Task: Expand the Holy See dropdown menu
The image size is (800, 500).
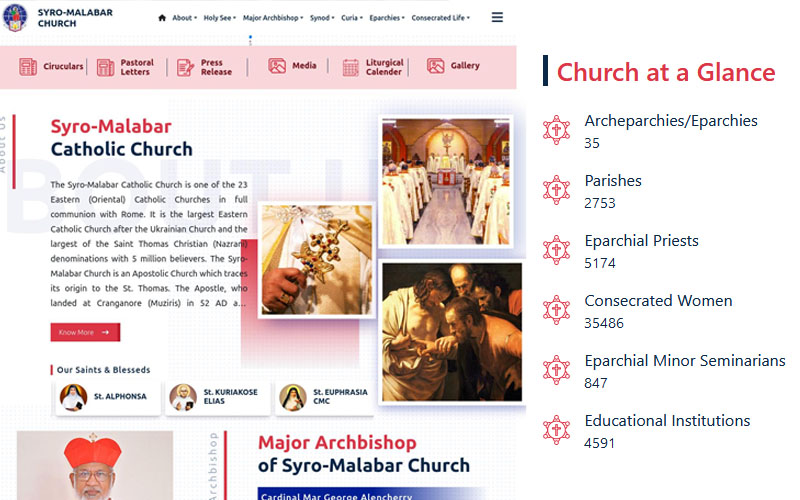Action: (x=219, y=18)
